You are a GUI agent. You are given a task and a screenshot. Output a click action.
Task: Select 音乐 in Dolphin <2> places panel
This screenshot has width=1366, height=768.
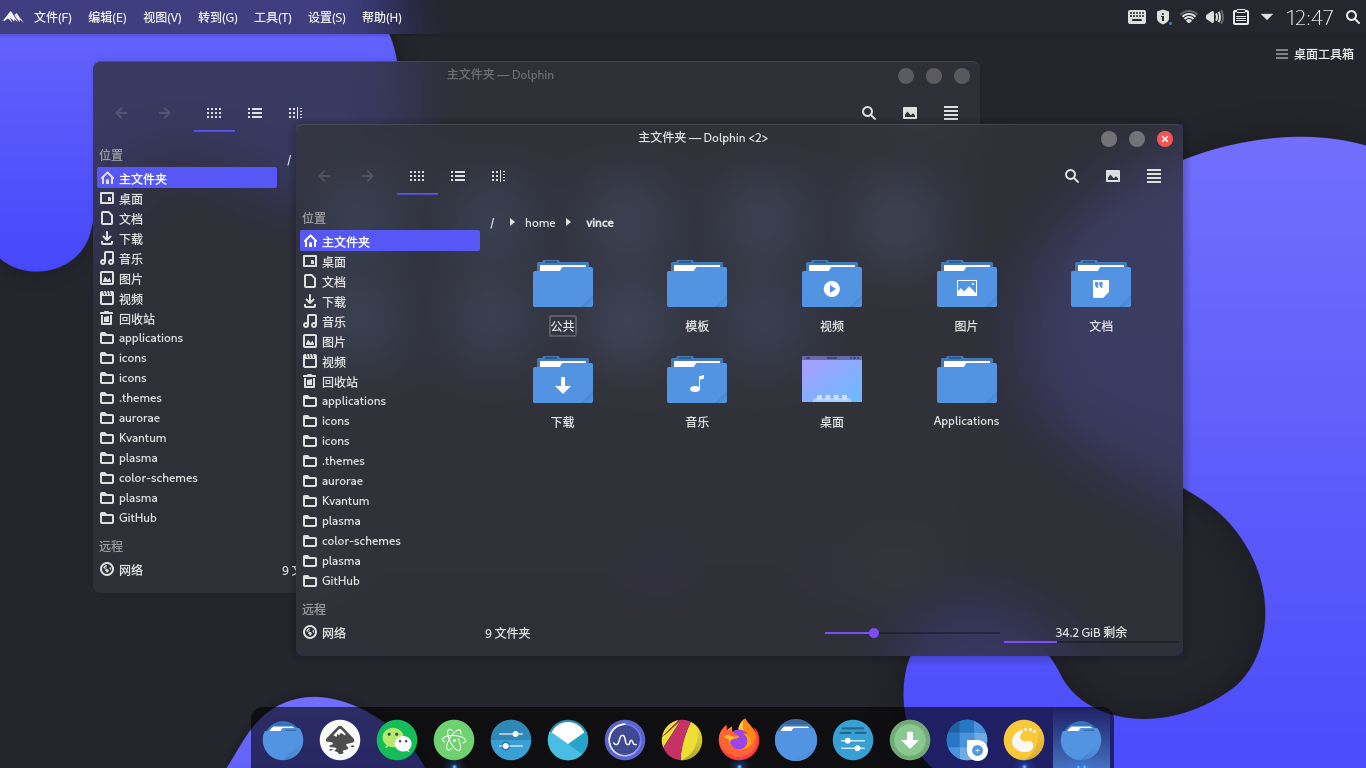[x=390, y=321]
